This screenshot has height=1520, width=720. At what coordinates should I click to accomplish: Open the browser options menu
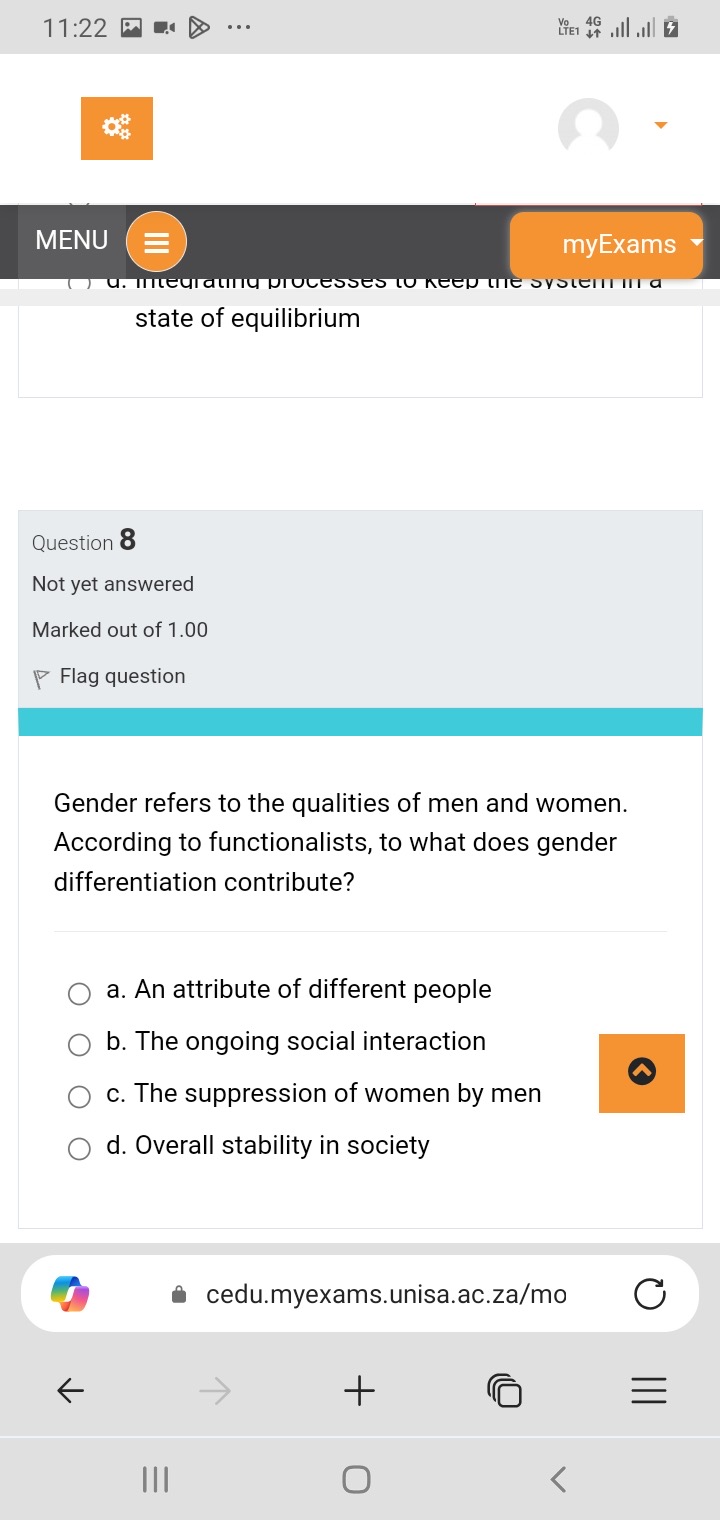point(649,1390)
